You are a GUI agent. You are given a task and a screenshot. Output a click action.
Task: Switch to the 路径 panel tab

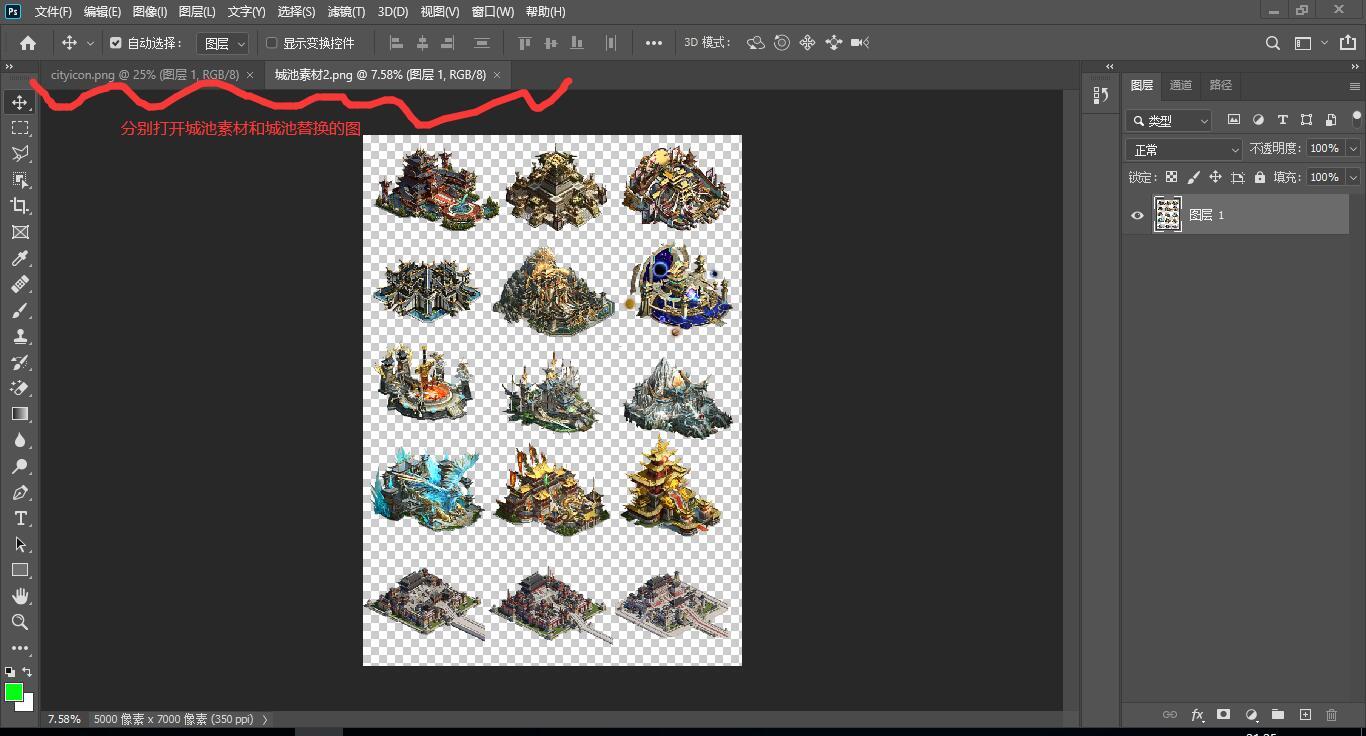click(1221, 85)
